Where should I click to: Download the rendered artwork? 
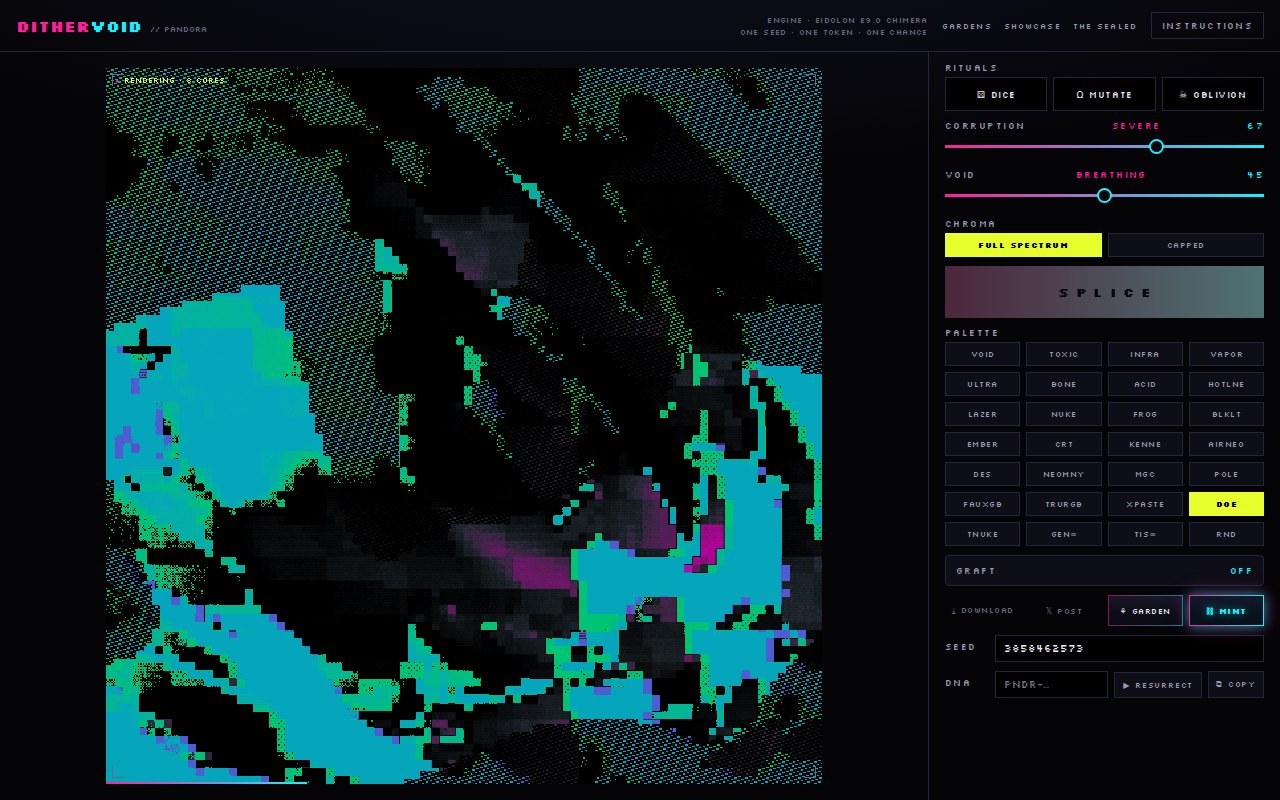point(981,611)
